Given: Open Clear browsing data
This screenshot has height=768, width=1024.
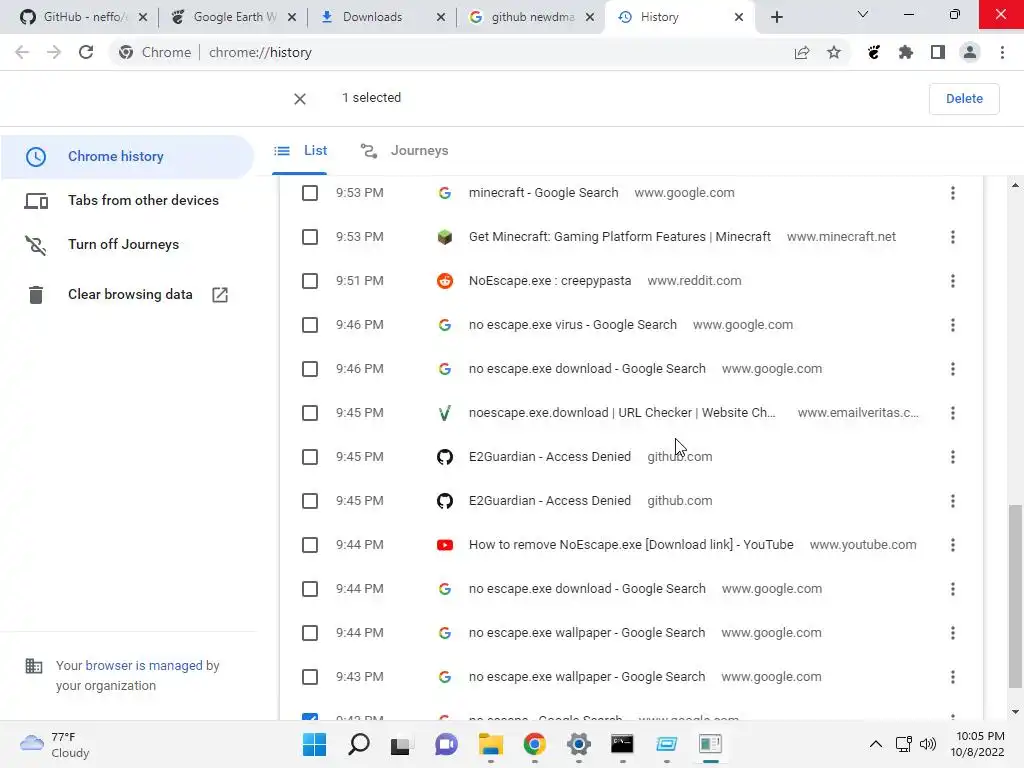Looking at the screenshot, I should coord(126,295).
